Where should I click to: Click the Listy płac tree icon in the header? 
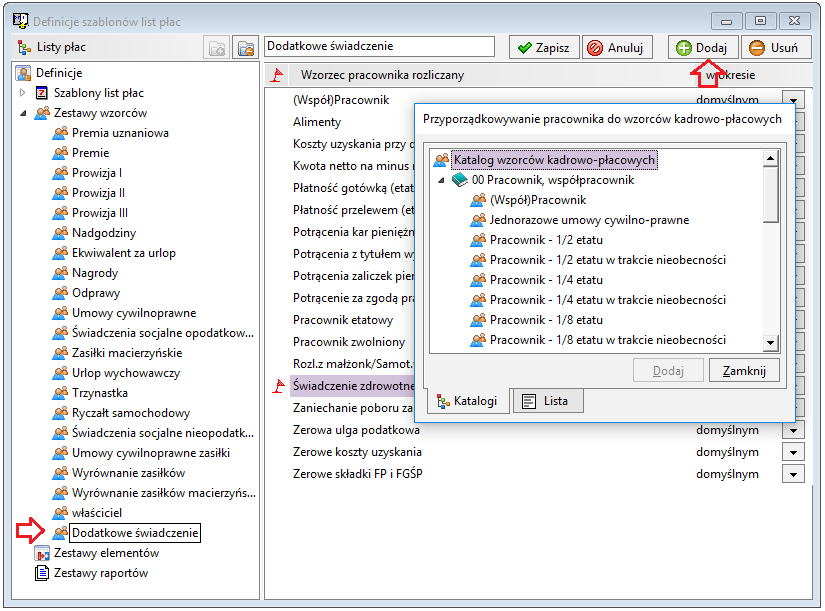pyautogui.click(x=24, y=47)
